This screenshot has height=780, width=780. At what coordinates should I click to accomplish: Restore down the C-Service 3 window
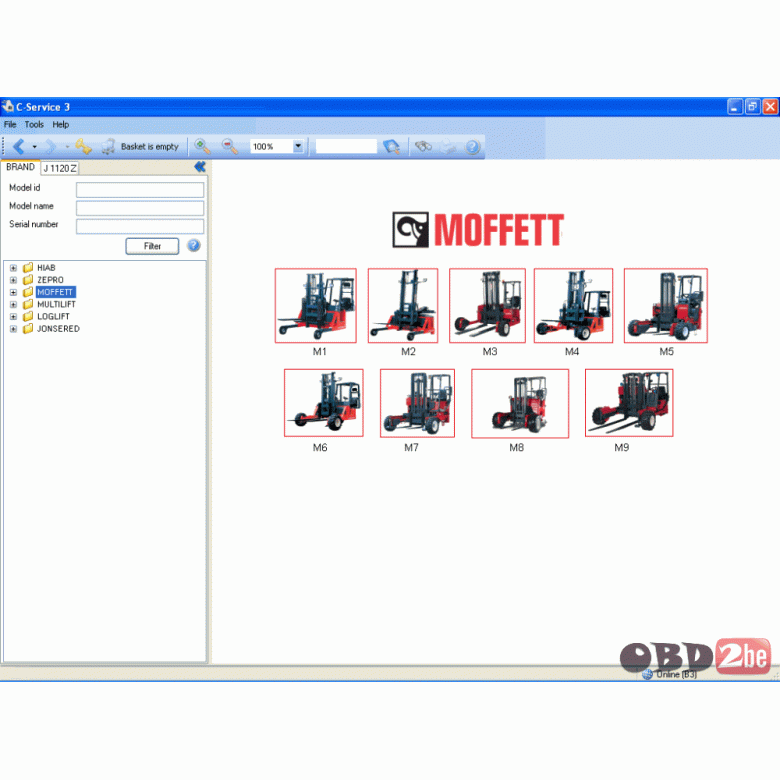coord(753,106)
